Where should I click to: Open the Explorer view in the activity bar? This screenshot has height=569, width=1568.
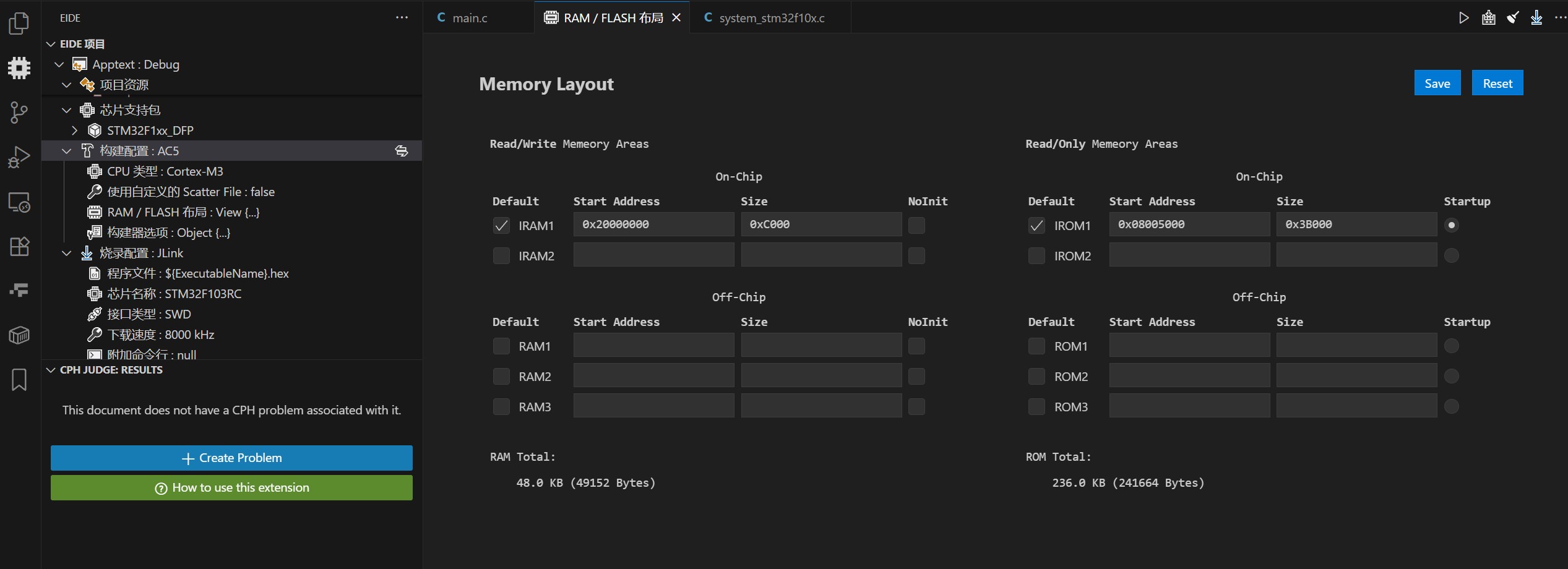19,24
